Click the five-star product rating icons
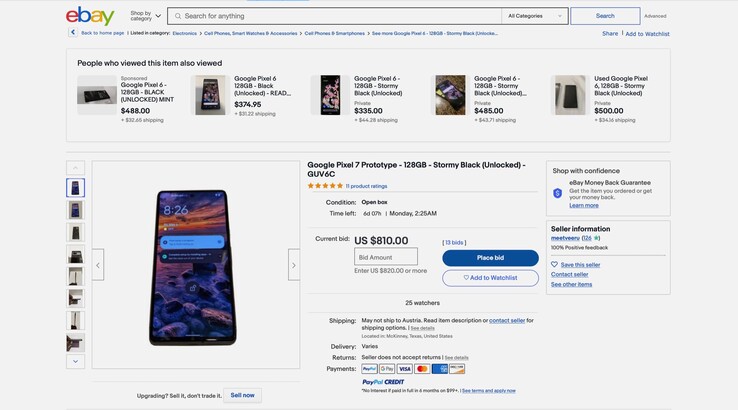738x410 pixels. 325,186
